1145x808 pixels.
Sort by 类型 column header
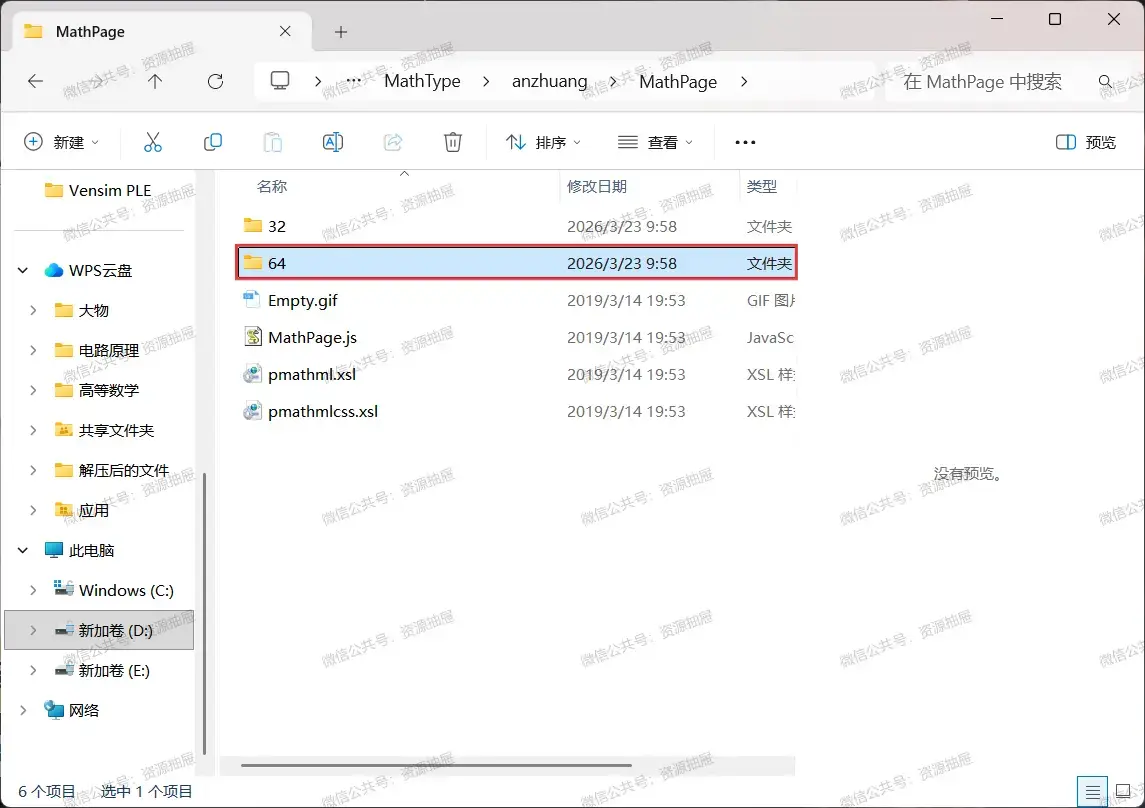click(x=762, y=187)
